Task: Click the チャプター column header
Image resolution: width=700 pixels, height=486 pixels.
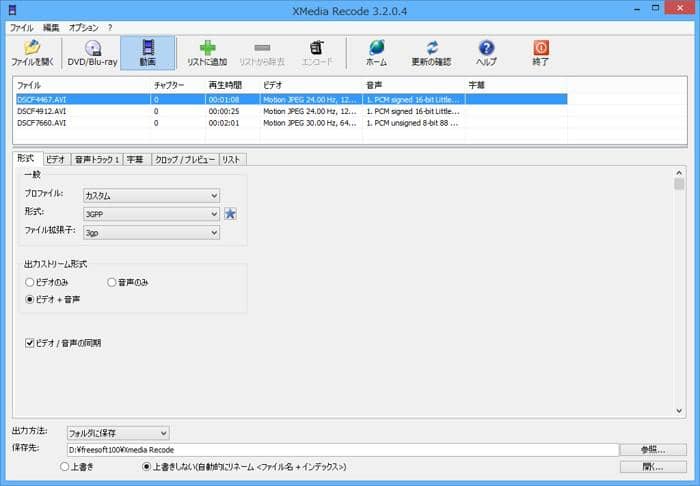Action: click(178, 85)
